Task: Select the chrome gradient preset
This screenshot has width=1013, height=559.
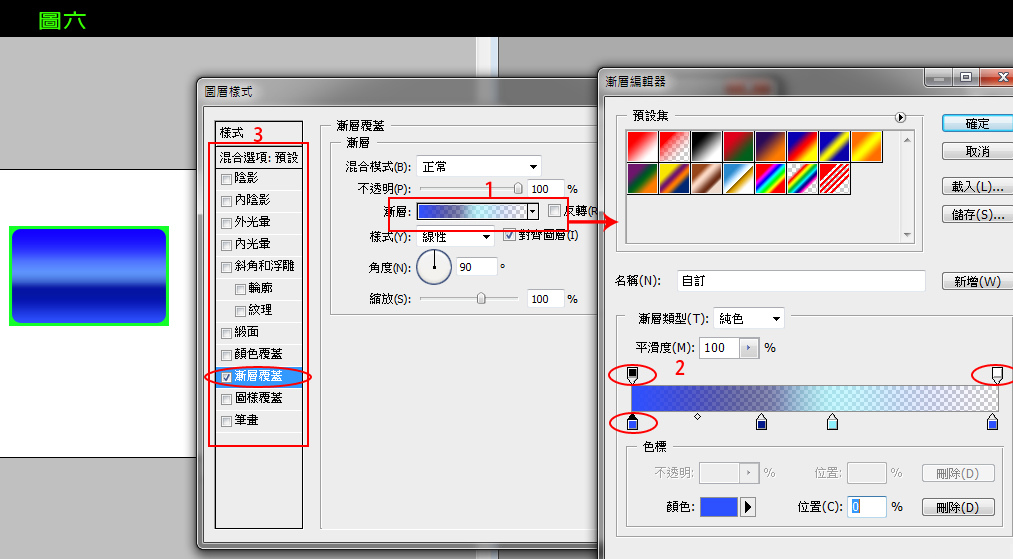Action: tap(738, 178)
